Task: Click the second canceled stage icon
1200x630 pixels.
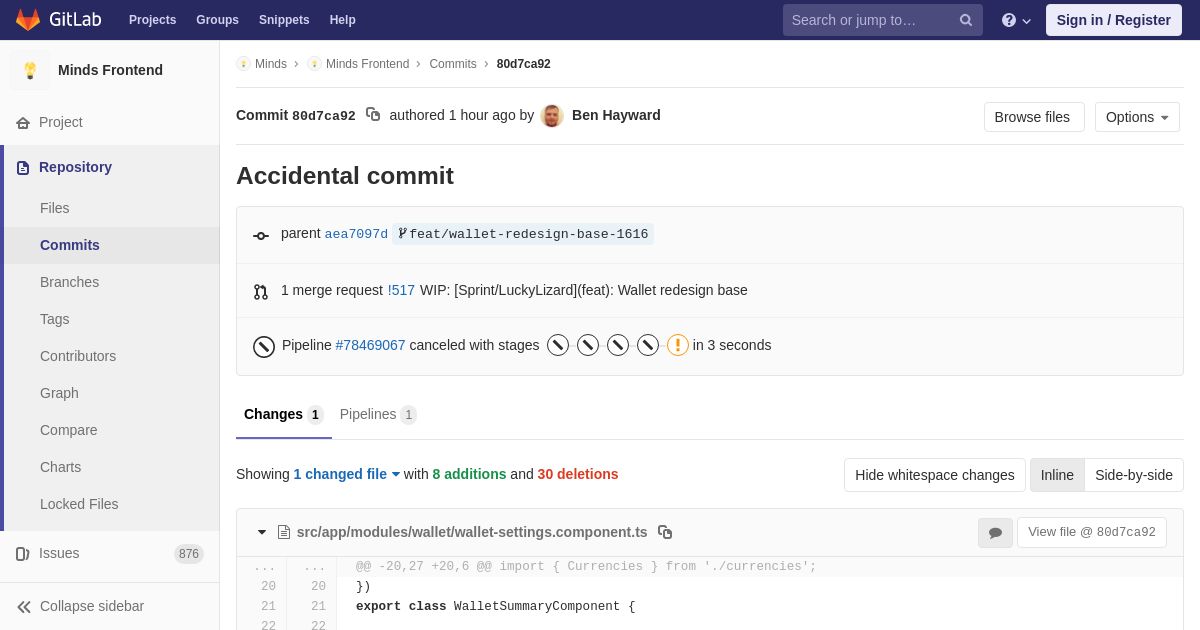Action: pyautogui.click(x=588, y=345)
